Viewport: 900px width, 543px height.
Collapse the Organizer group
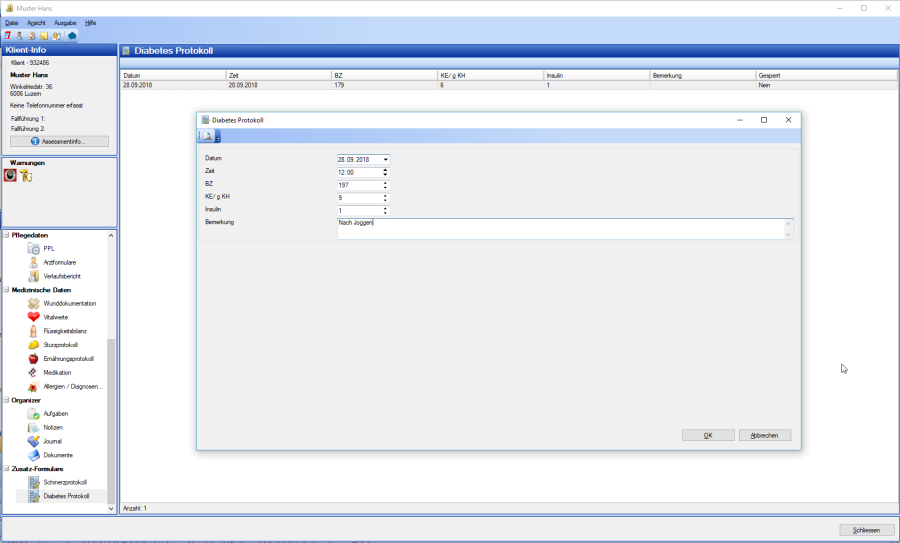coord(7,400)
